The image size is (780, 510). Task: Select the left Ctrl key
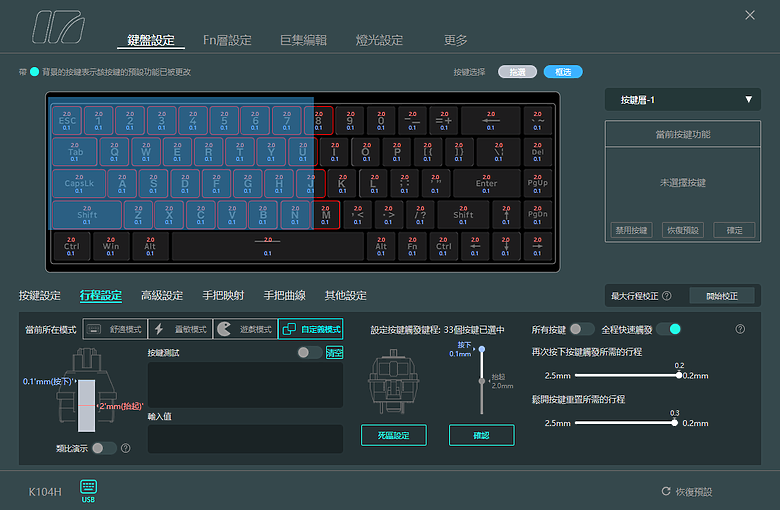pos(71,246)
